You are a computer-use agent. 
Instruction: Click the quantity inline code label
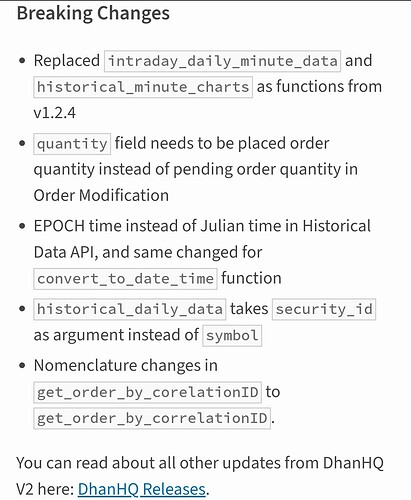pyautogui.click(x=72, y=144)
